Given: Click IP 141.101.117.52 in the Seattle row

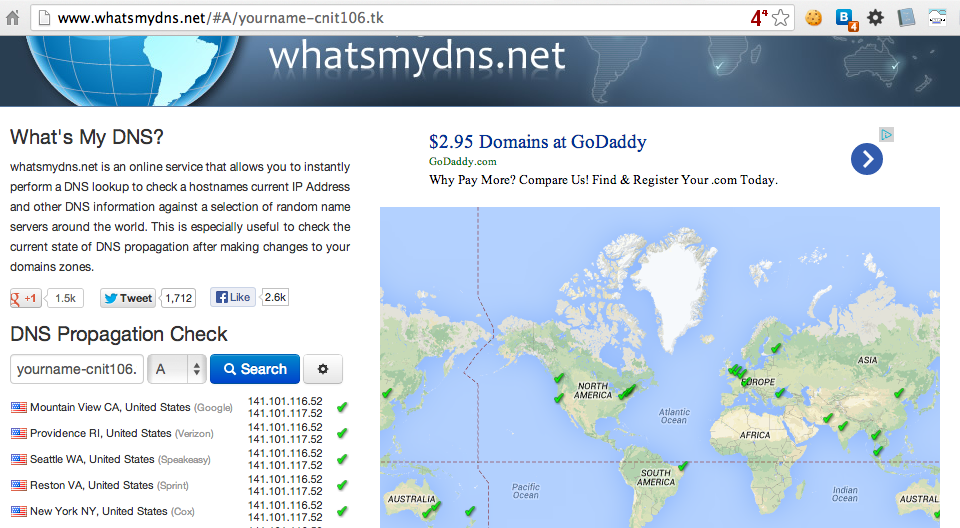Looking at the screenshot, I should click(285, 465).
